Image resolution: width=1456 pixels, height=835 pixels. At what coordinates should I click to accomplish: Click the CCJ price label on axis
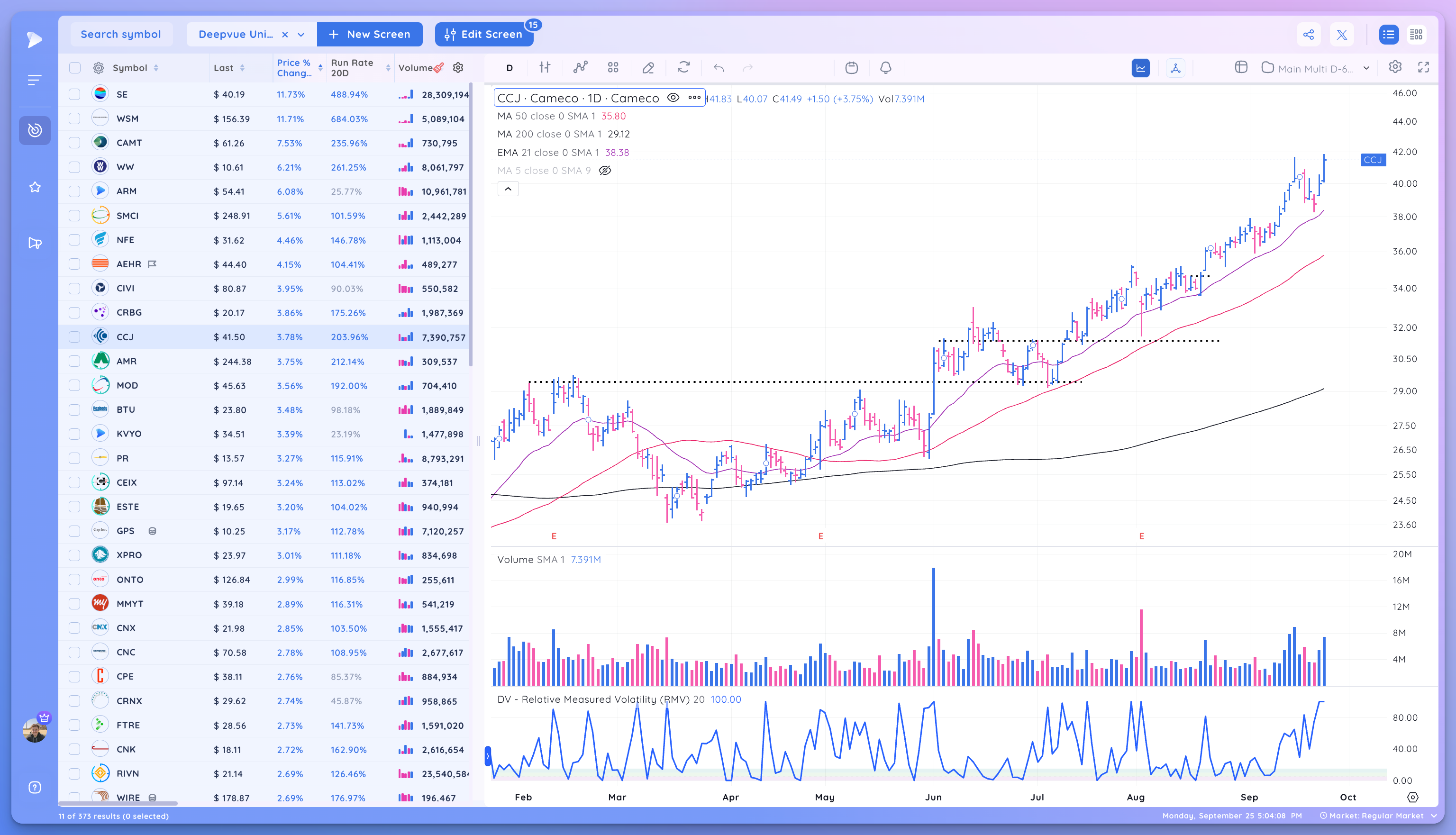pyautogui.click(x=1373, y=159)
